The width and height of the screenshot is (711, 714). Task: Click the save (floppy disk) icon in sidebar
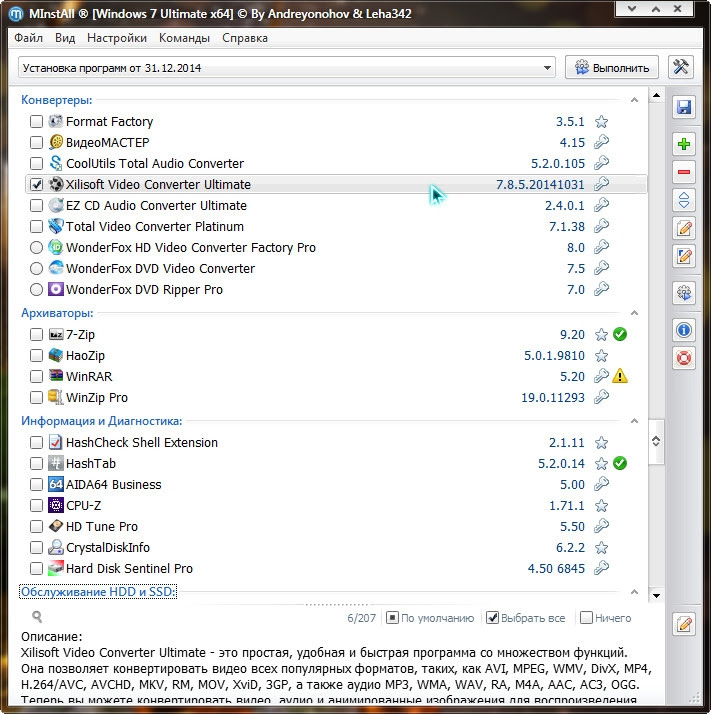tap(684, 107)
